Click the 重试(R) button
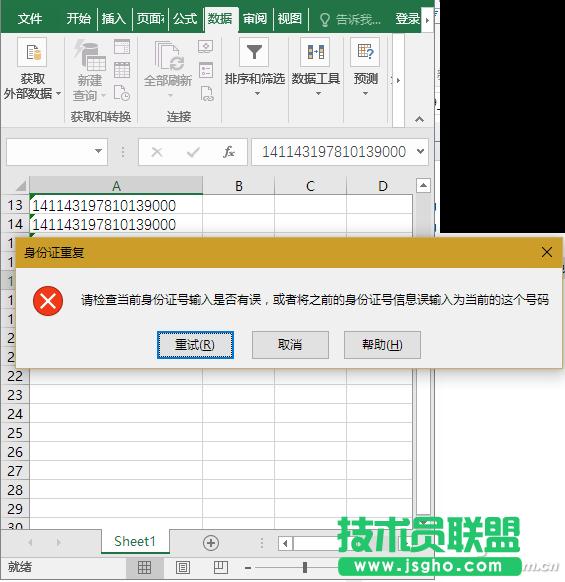The image size is (565, 582). click(195, 345)
